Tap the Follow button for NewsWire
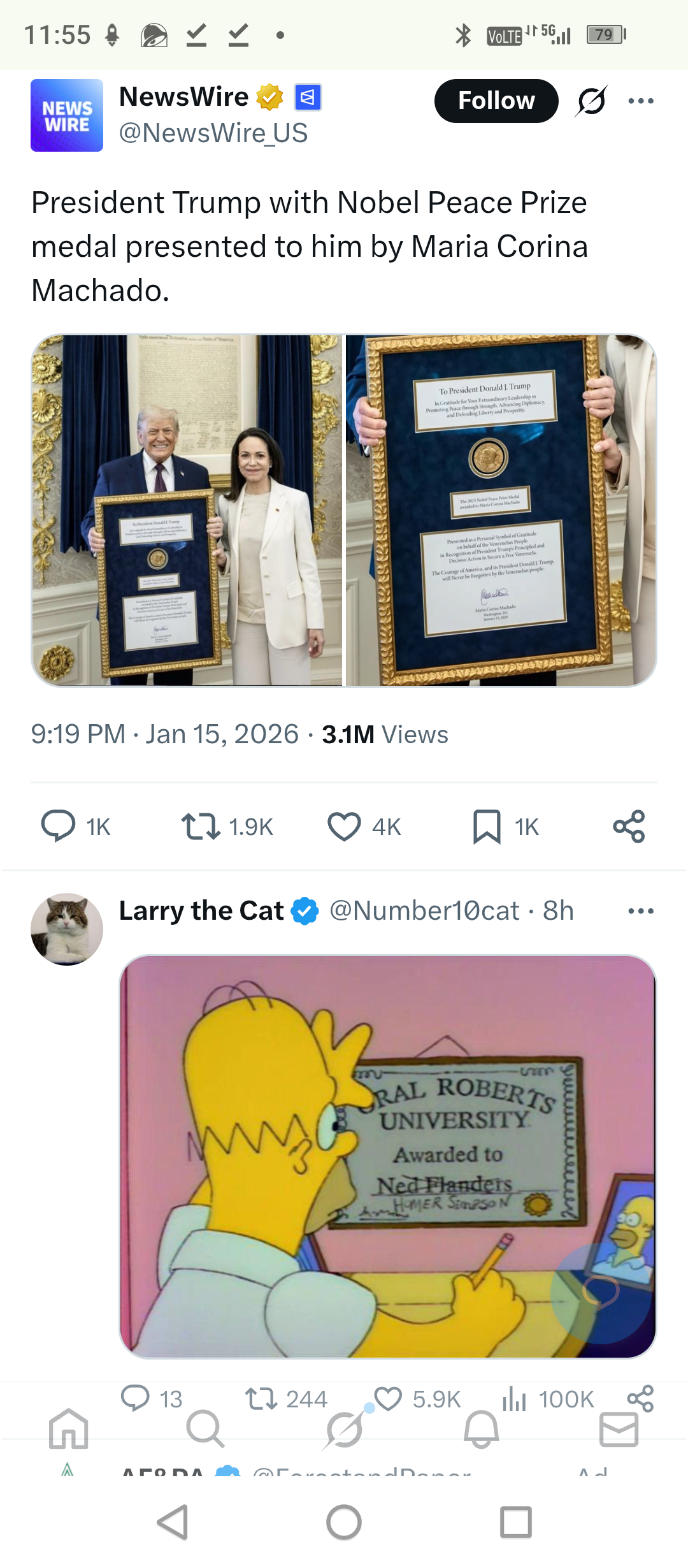Viewport: 688px width, 1568px height. coord(496,101)
